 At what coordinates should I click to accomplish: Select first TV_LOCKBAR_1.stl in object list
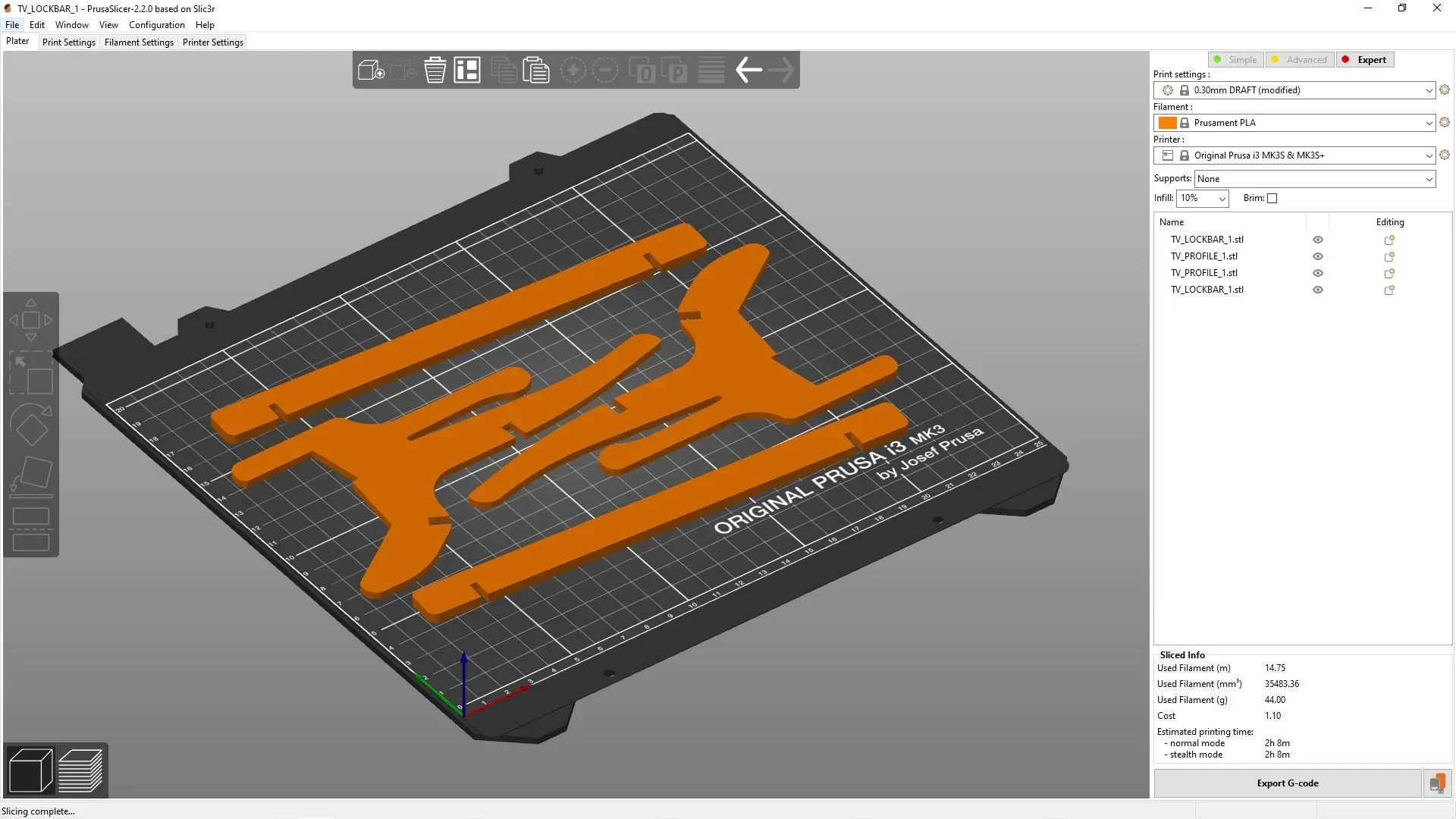pyautogui.click(x=1207, y=240)
